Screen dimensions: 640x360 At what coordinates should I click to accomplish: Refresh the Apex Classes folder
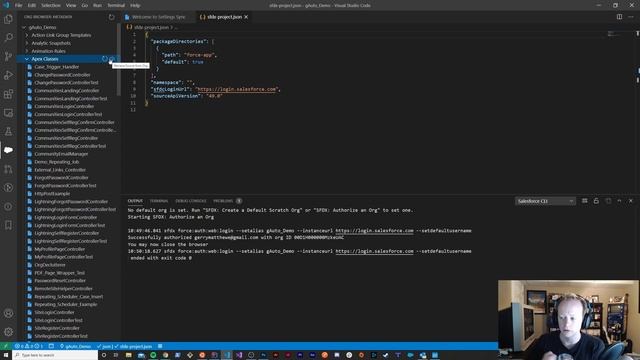pyautogui.click(x=105, y=59)
